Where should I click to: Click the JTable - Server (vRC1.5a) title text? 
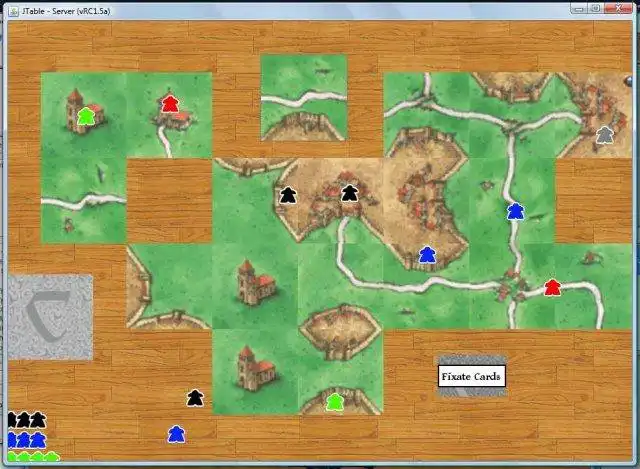click(x=66, y=11)
